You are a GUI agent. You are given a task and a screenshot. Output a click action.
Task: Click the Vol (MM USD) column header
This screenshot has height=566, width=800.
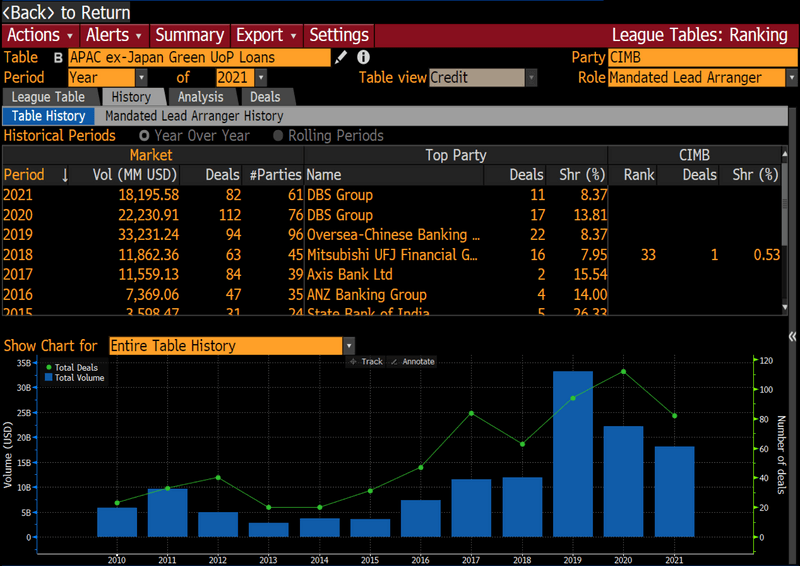click(x=135, y=175)
